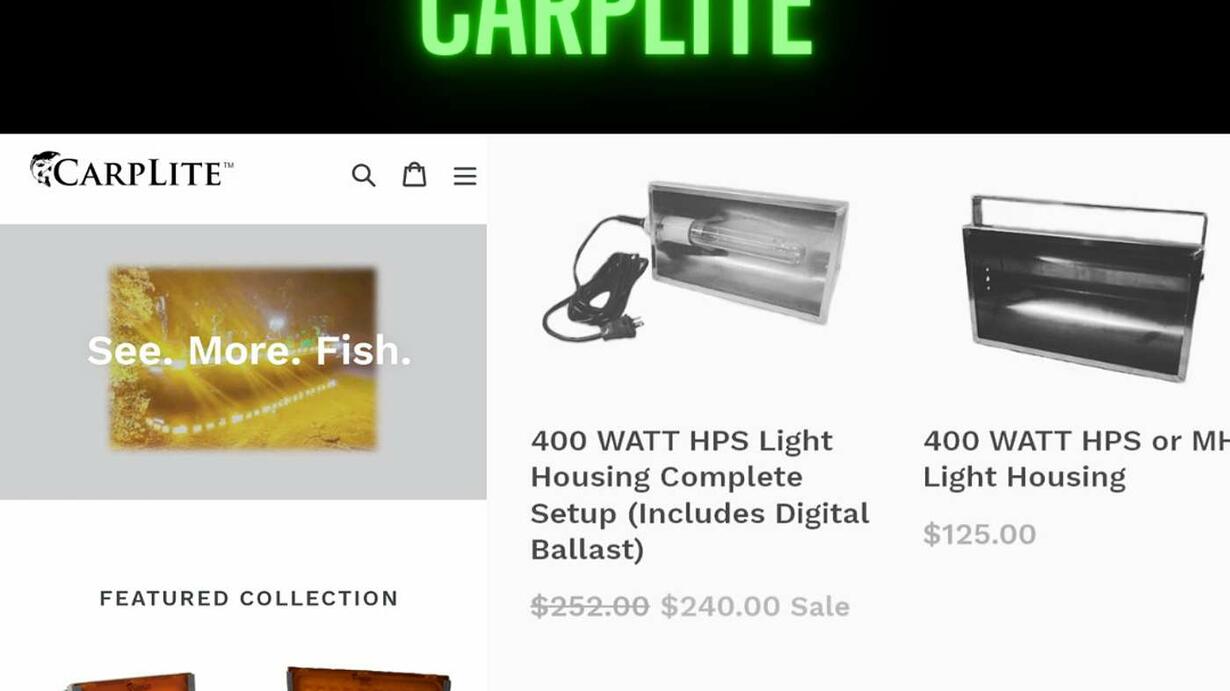The height and width of the screenshot is (691, 1230).
Task: Click the crossed-out $252.00 price
Action: coord(590,606)
